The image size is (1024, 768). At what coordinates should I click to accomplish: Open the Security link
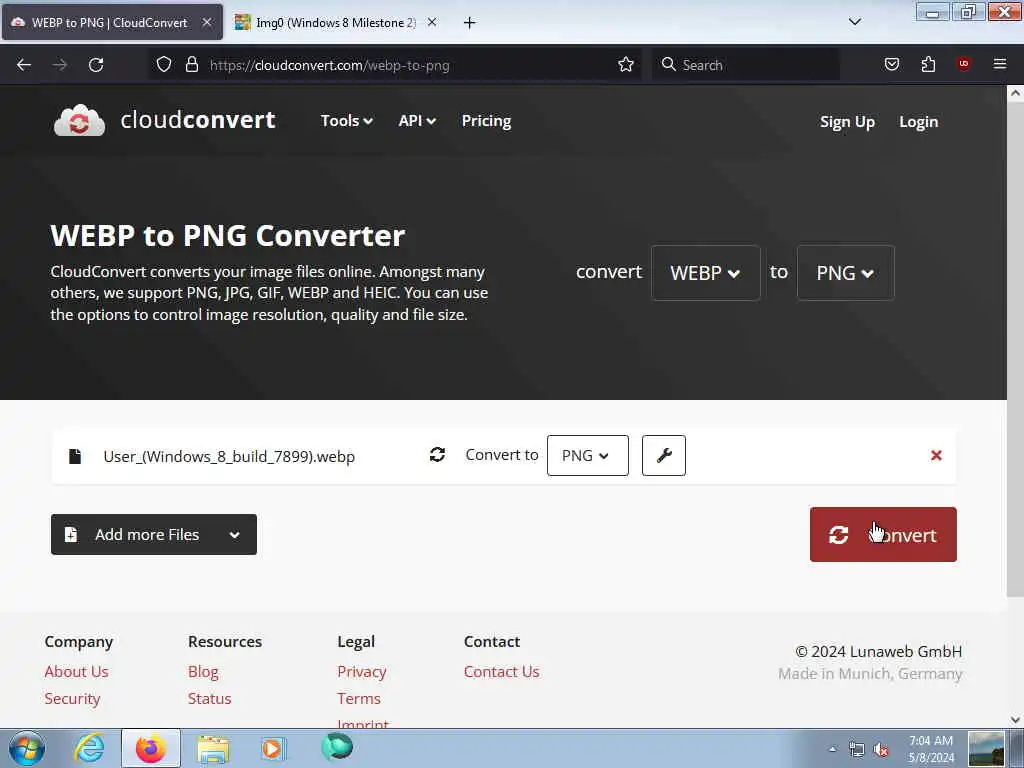(x=72, y=699)
